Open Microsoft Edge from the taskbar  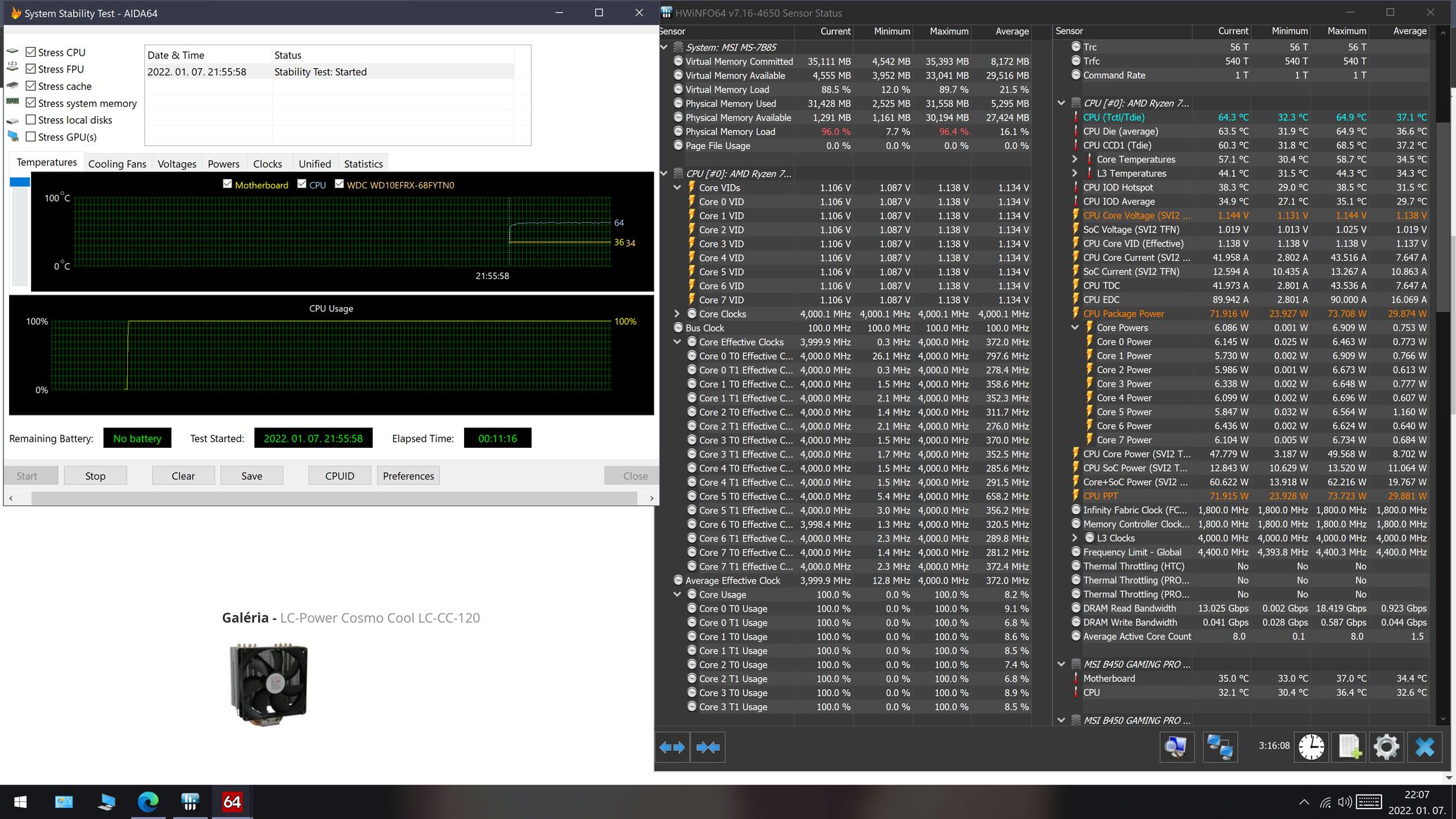pyautogui.click(x=148, y=802)
